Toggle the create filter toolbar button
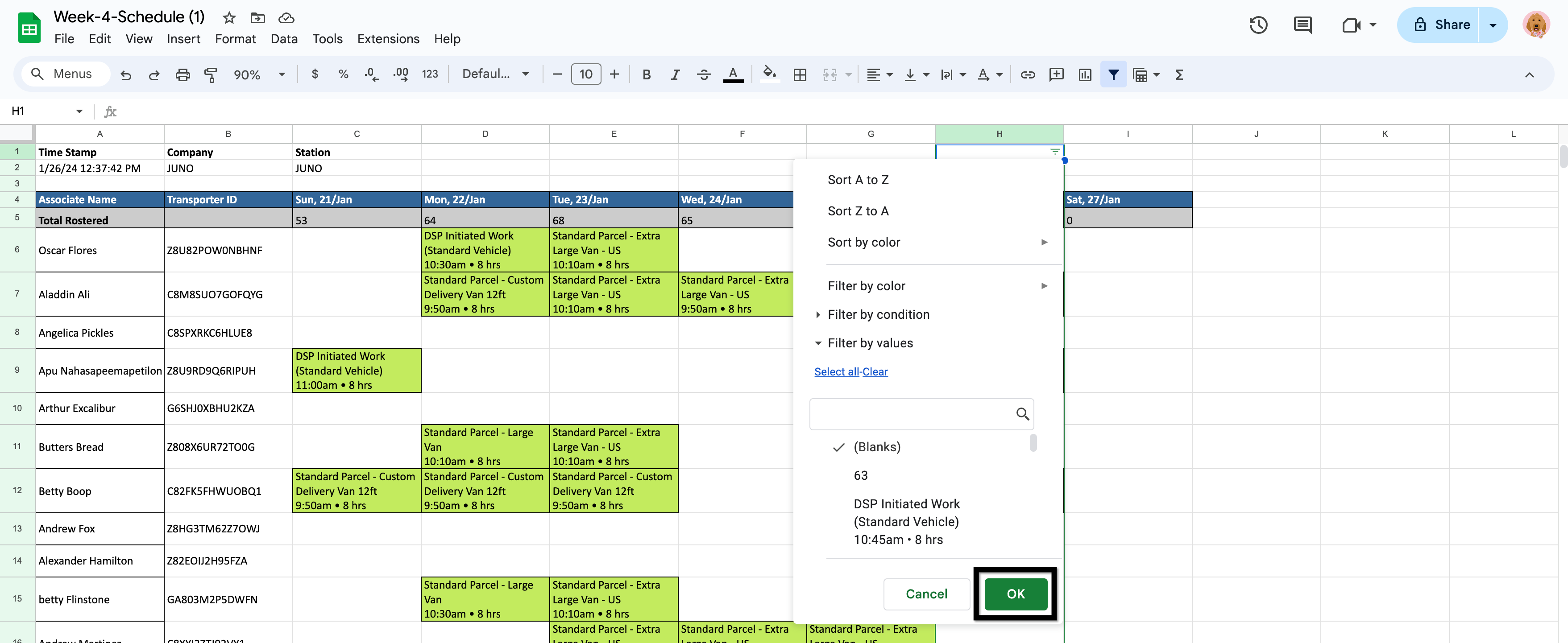 (1113, 74)
